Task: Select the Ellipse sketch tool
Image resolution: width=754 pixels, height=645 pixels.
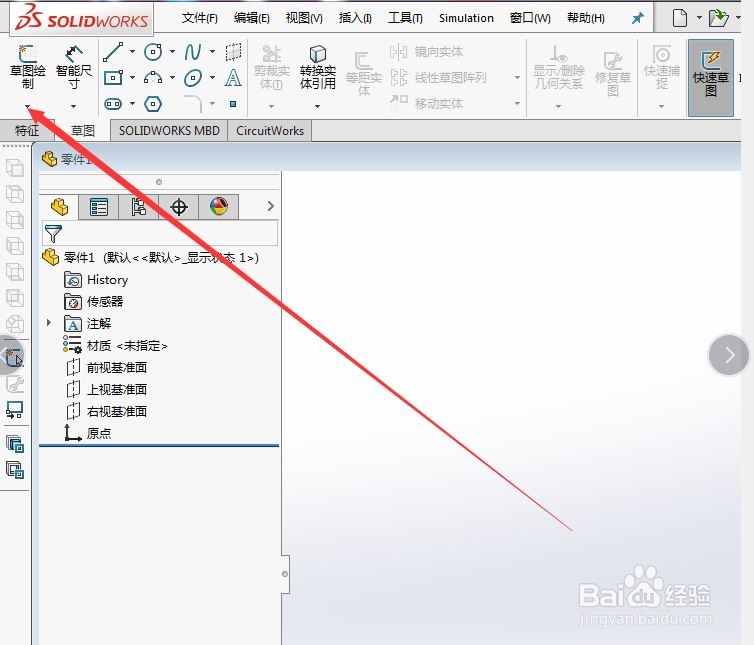Action: pyautogui.click(x=193, y=77)
